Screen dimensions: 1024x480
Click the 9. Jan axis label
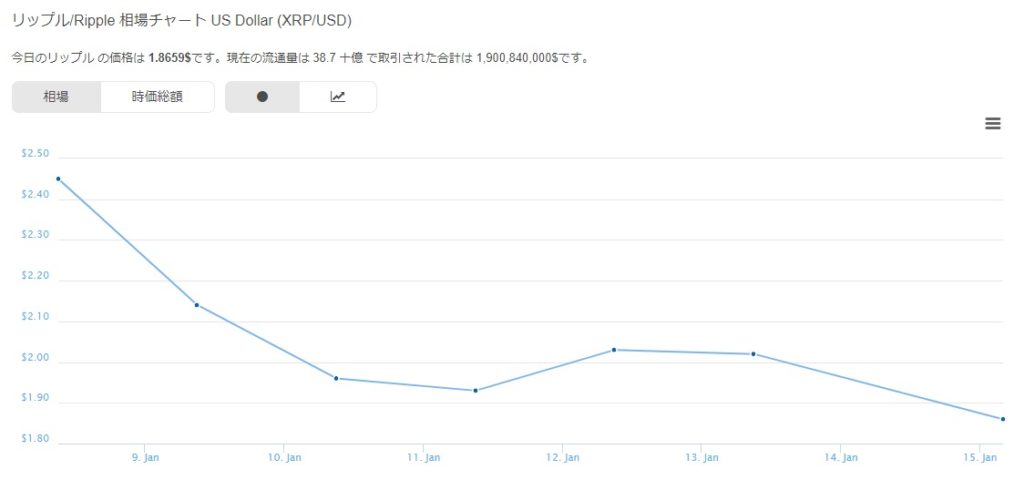(x=145, y=458)
